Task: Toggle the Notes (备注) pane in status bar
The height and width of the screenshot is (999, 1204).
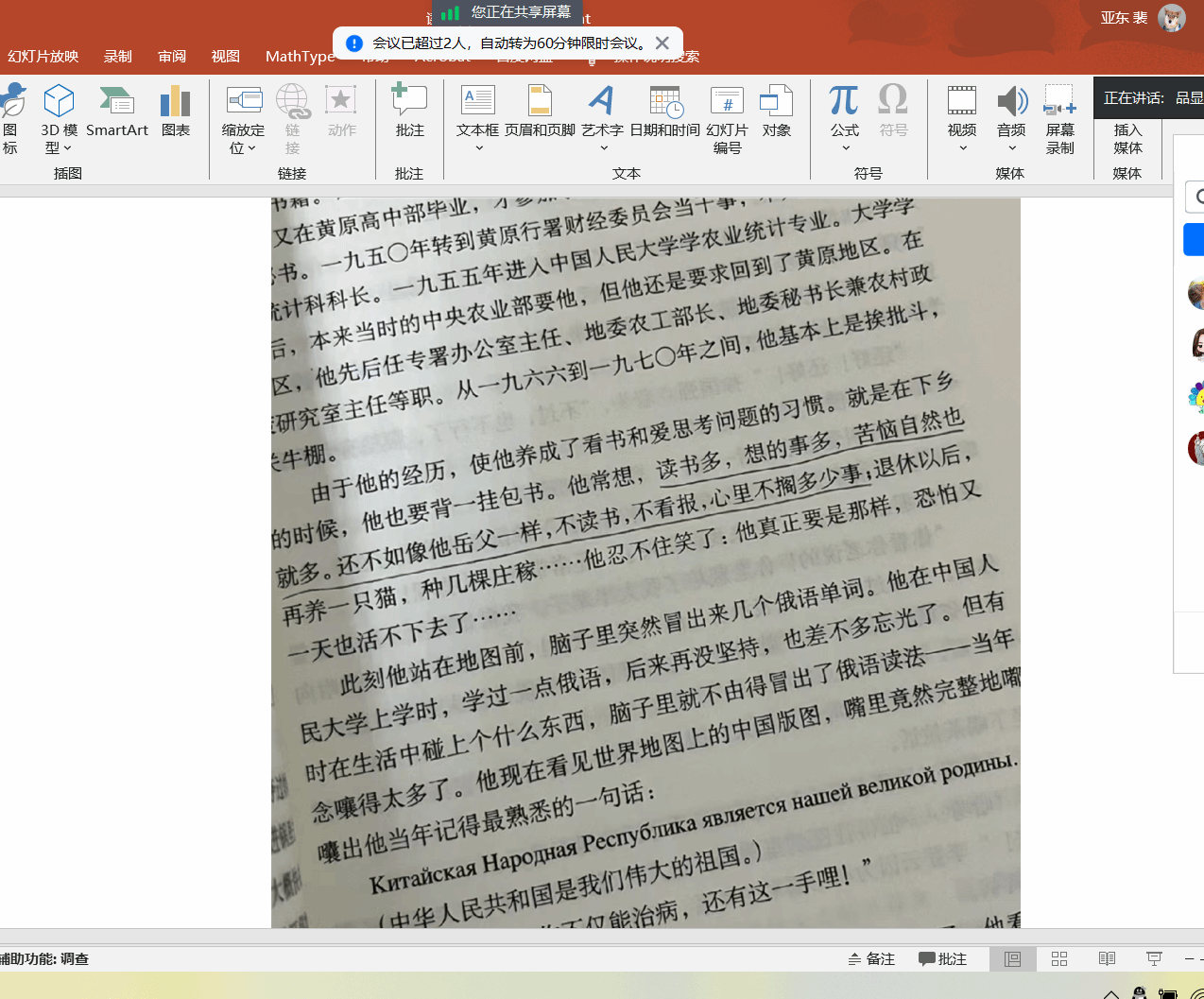Action: tap(871, 958)
